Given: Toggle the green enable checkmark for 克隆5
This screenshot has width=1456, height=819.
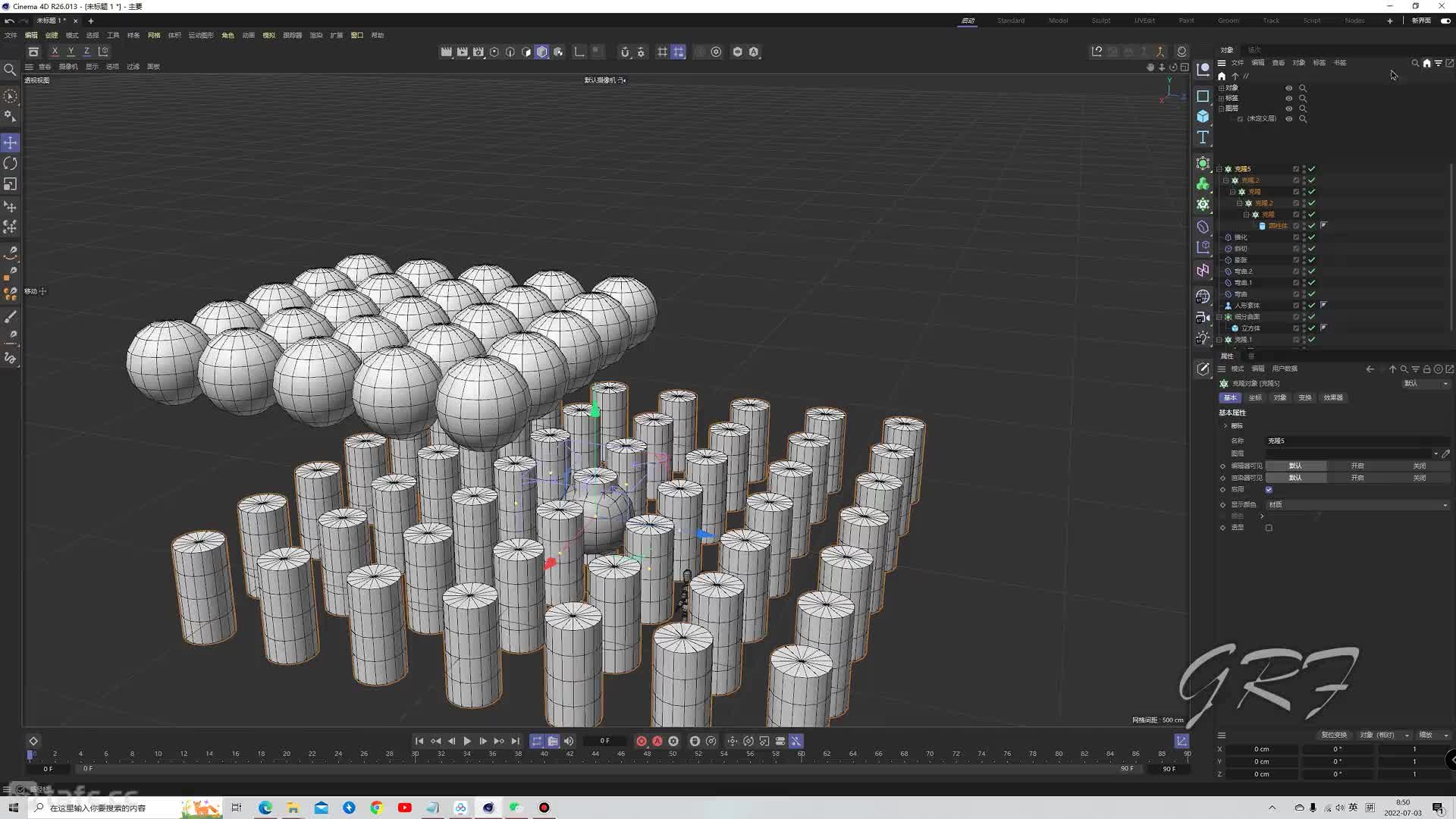Looking at the screenshot, I should point(1312,169).
